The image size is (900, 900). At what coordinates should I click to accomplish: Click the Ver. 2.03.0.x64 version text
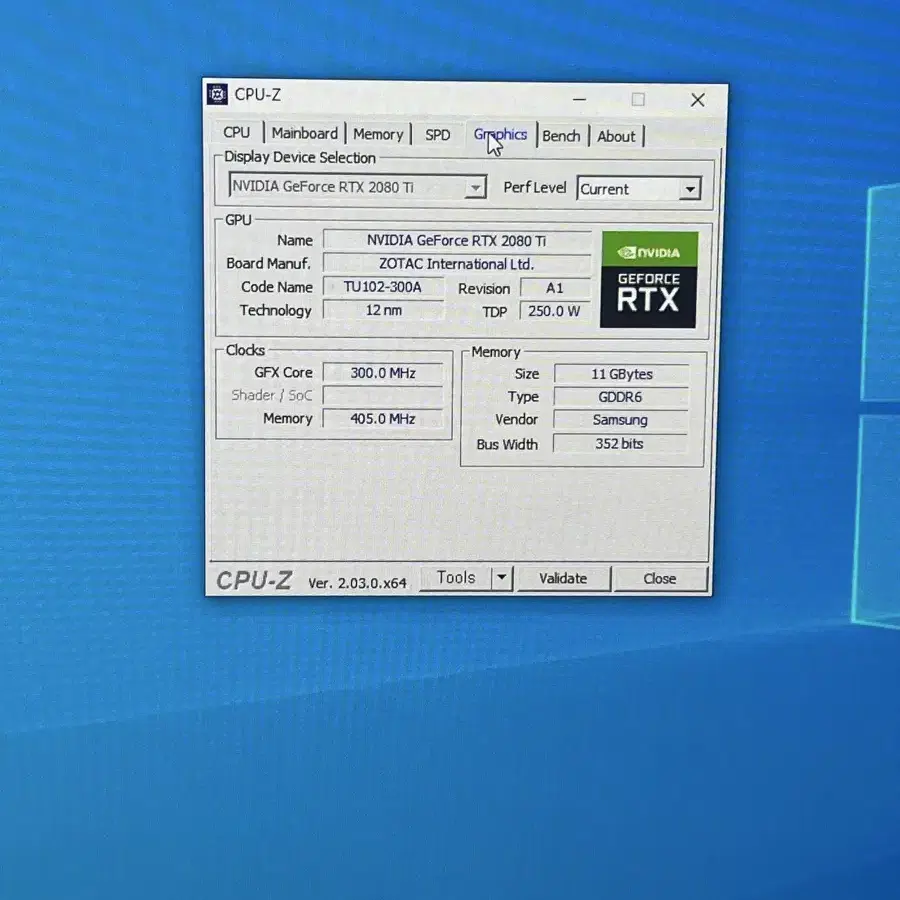357,583
